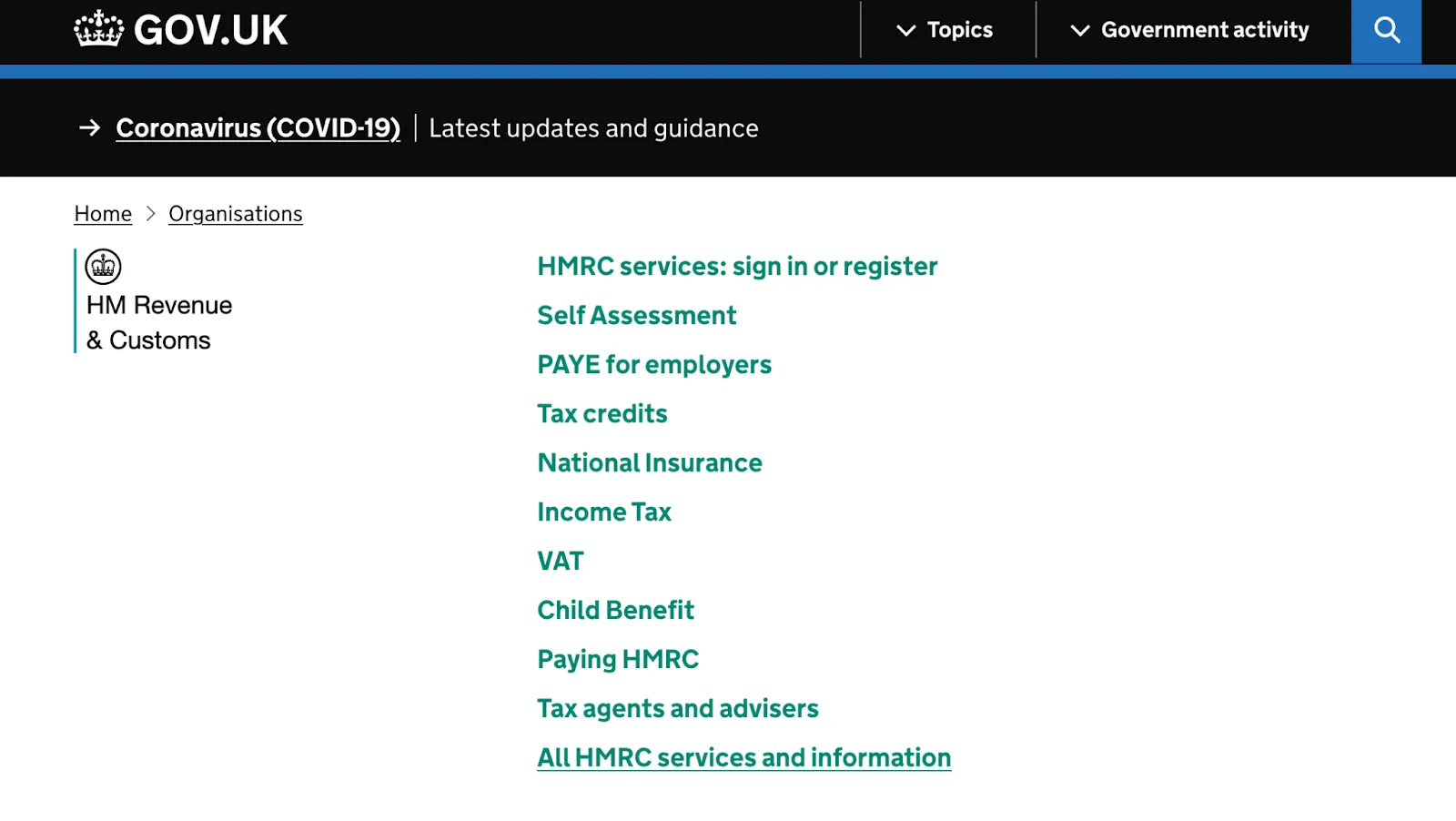Go to the Home breadcrumb
1456x821 pixels.
(x=103, y=214)
